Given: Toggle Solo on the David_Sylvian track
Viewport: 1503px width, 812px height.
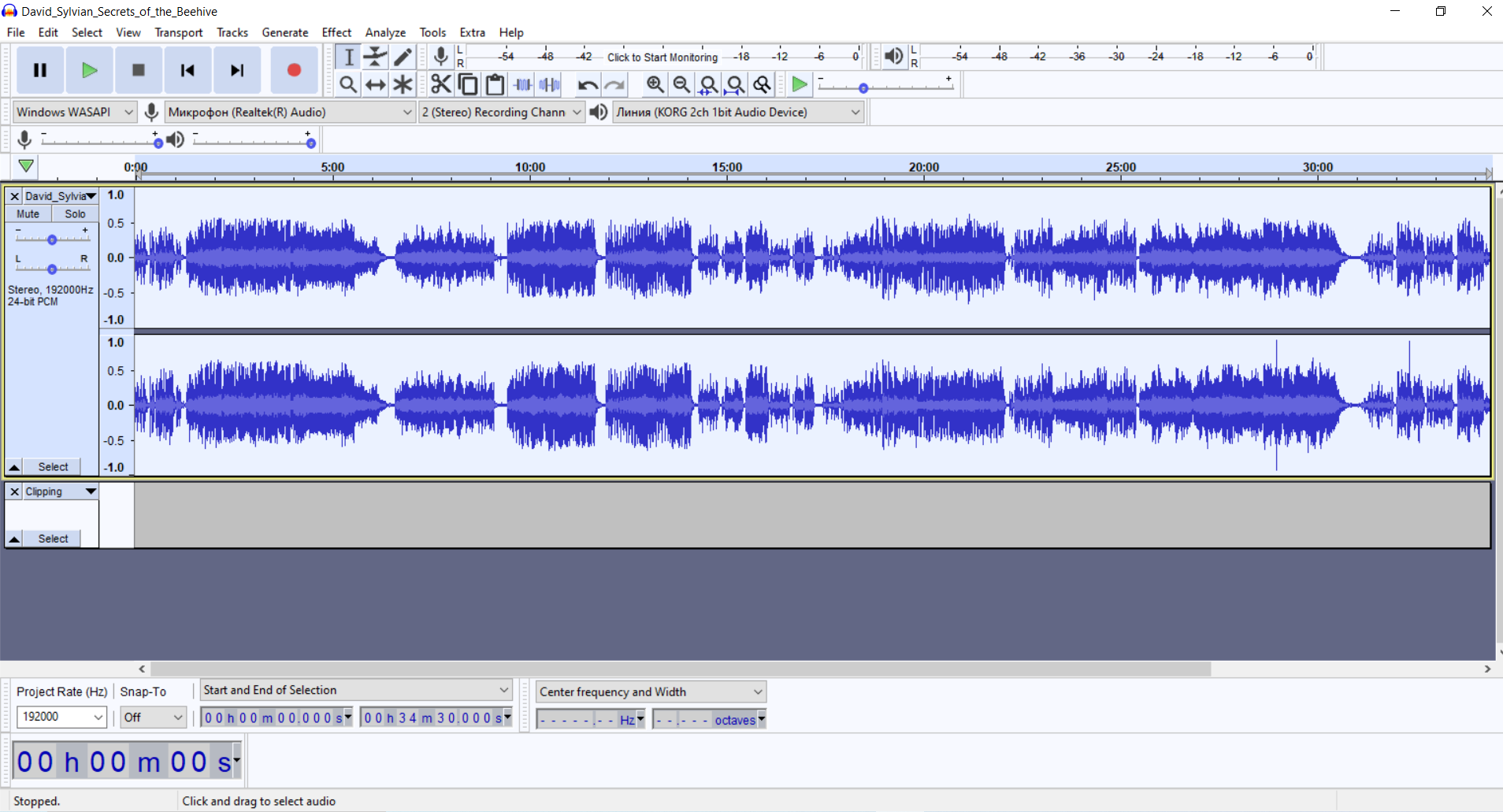Looking at the screenshot, I should [x=75, y=214].
